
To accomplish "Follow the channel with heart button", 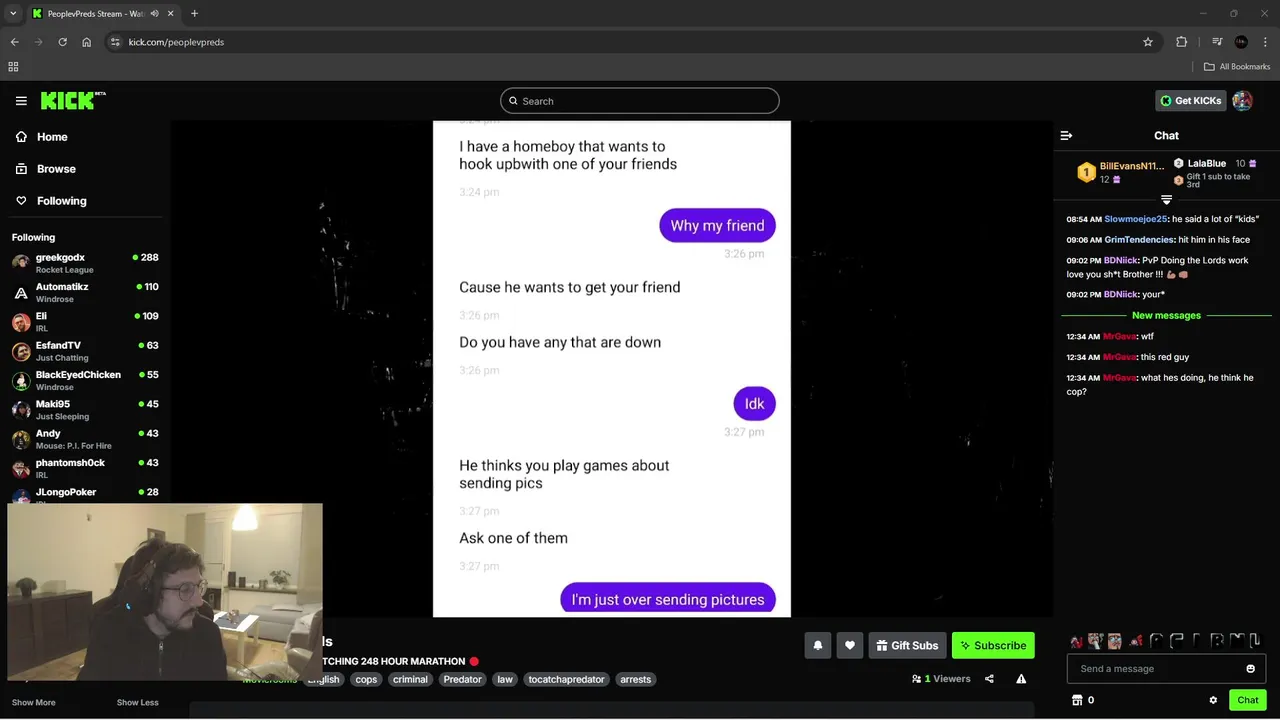I will [849, 645].
